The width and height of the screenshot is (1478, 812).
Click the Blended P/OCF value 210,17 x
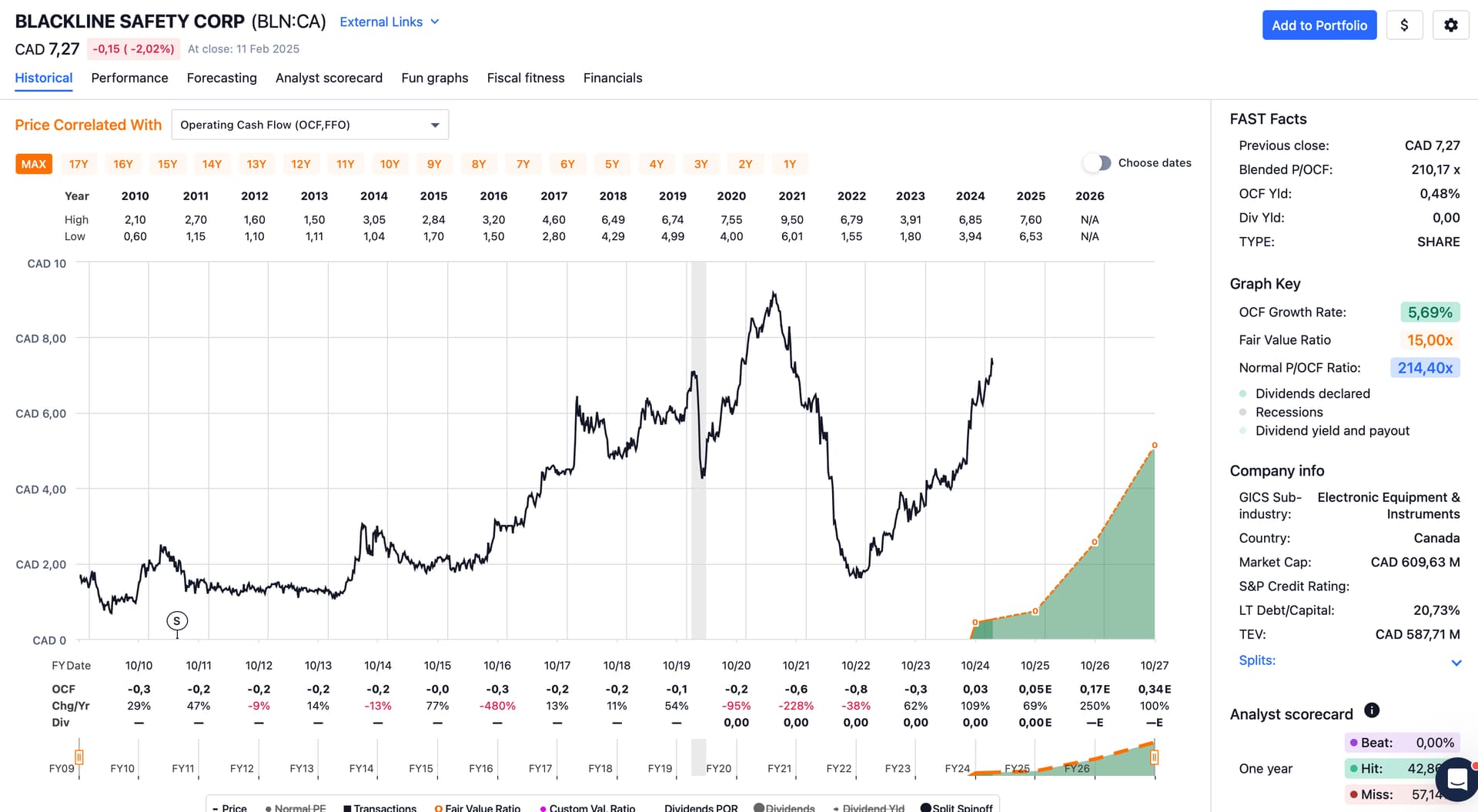[x=1436, y=169]
